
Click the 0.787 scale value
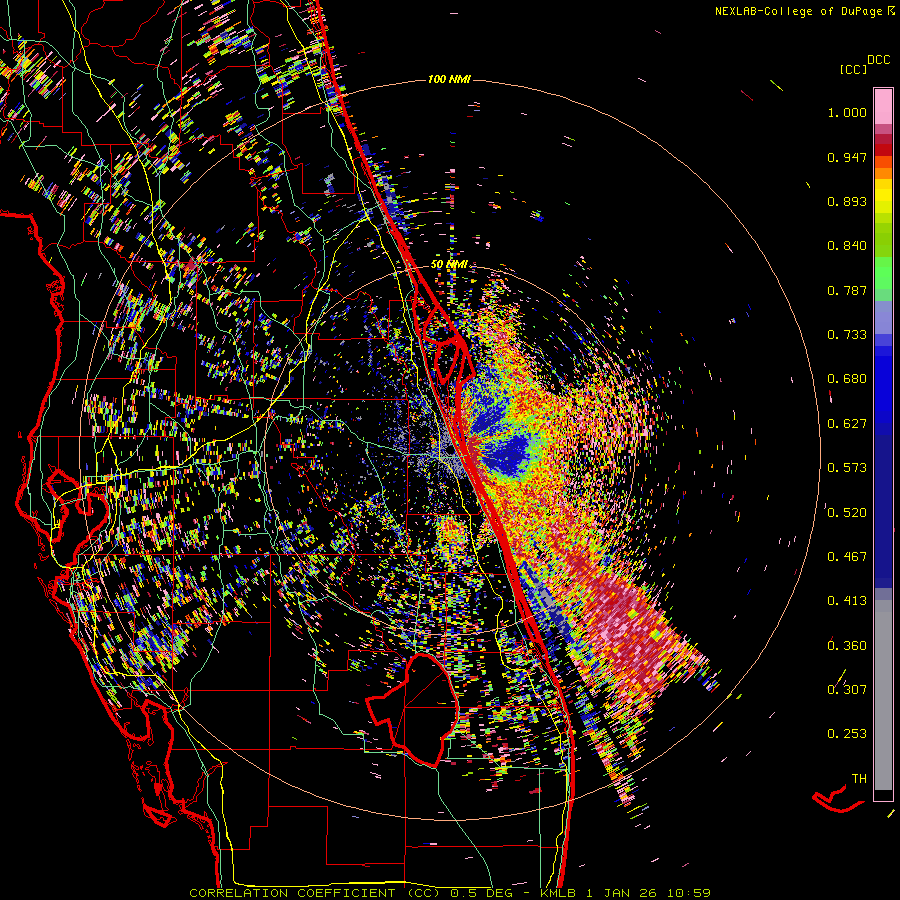(x=847, y=290)
